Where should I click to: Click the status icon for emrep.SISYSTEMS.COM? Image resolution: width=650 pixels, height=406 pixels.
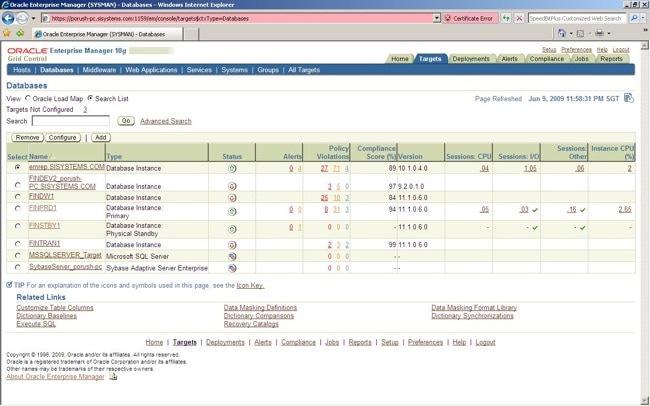click(232, 168)
